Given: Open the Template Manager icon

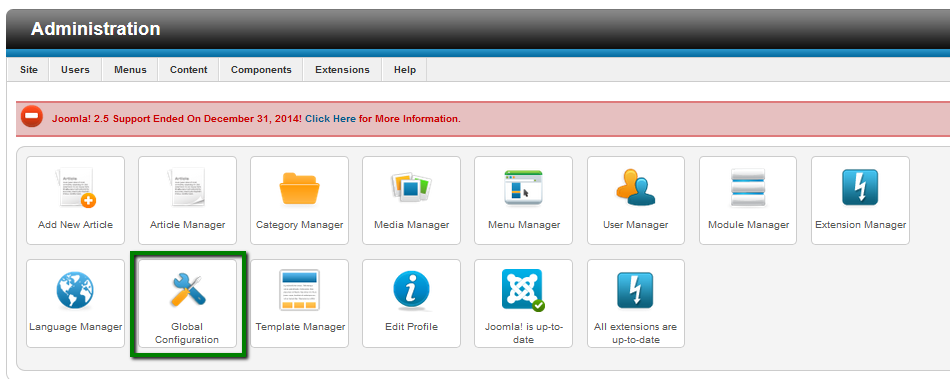Looking at the screenshot, I should 299,291.
